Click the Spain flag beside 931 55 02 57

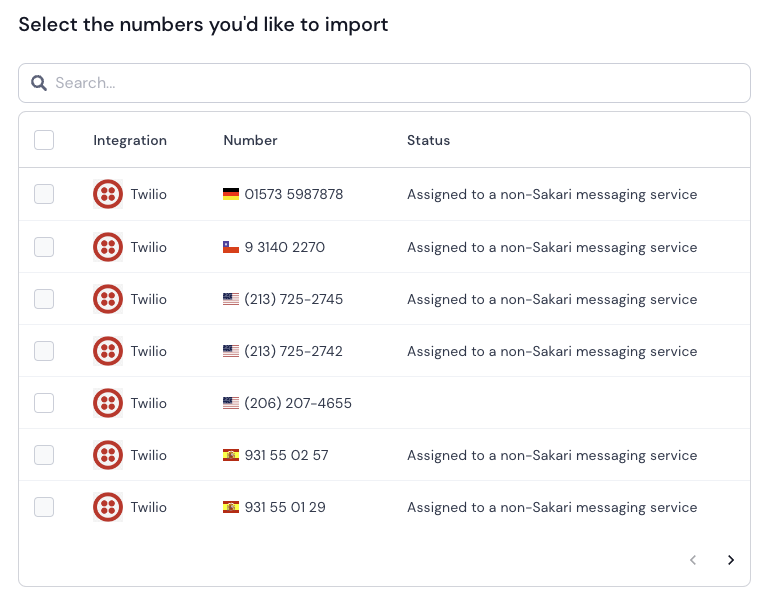231,455
